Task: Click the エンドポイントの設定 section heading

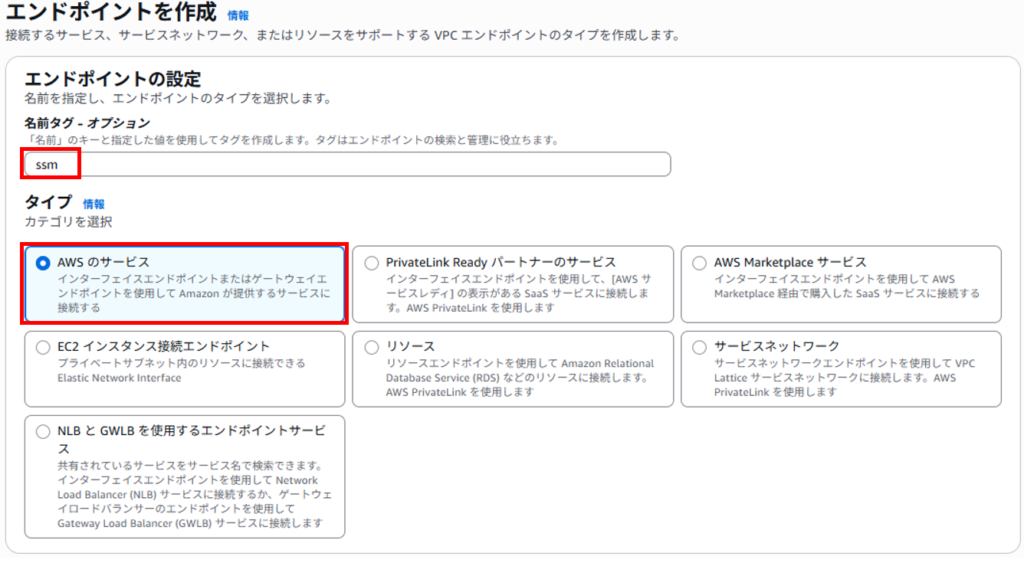Action: click(112, 79)
